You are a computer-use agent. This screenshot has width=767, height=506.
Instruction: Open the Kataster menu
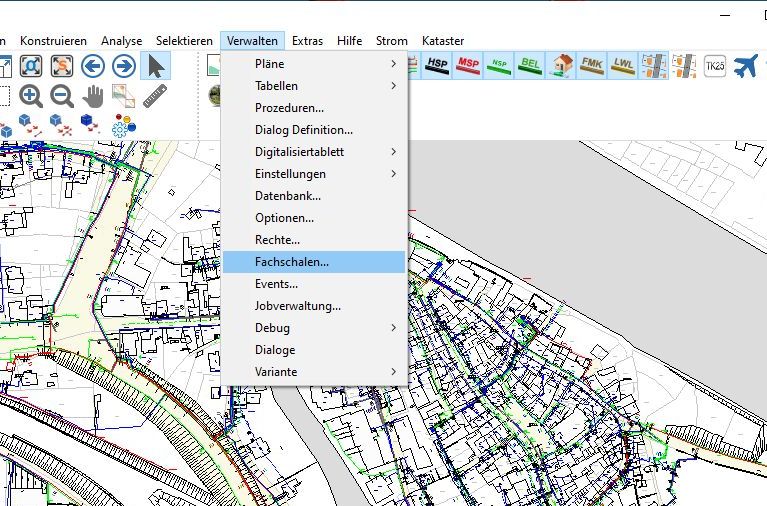[x=443, y=41]
